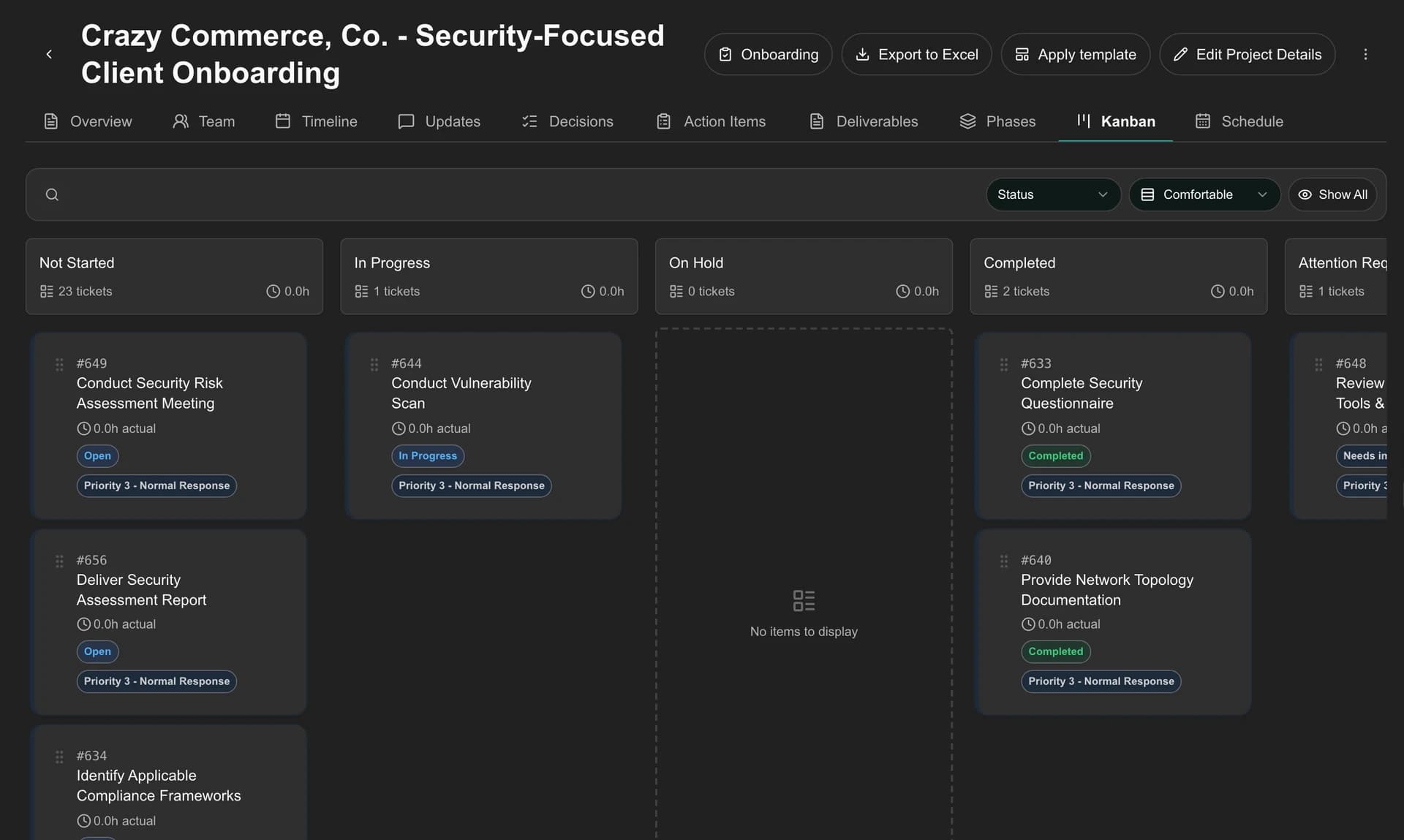Click the Apply template button
The image size is (1404, 840).
click(1075, 54)
